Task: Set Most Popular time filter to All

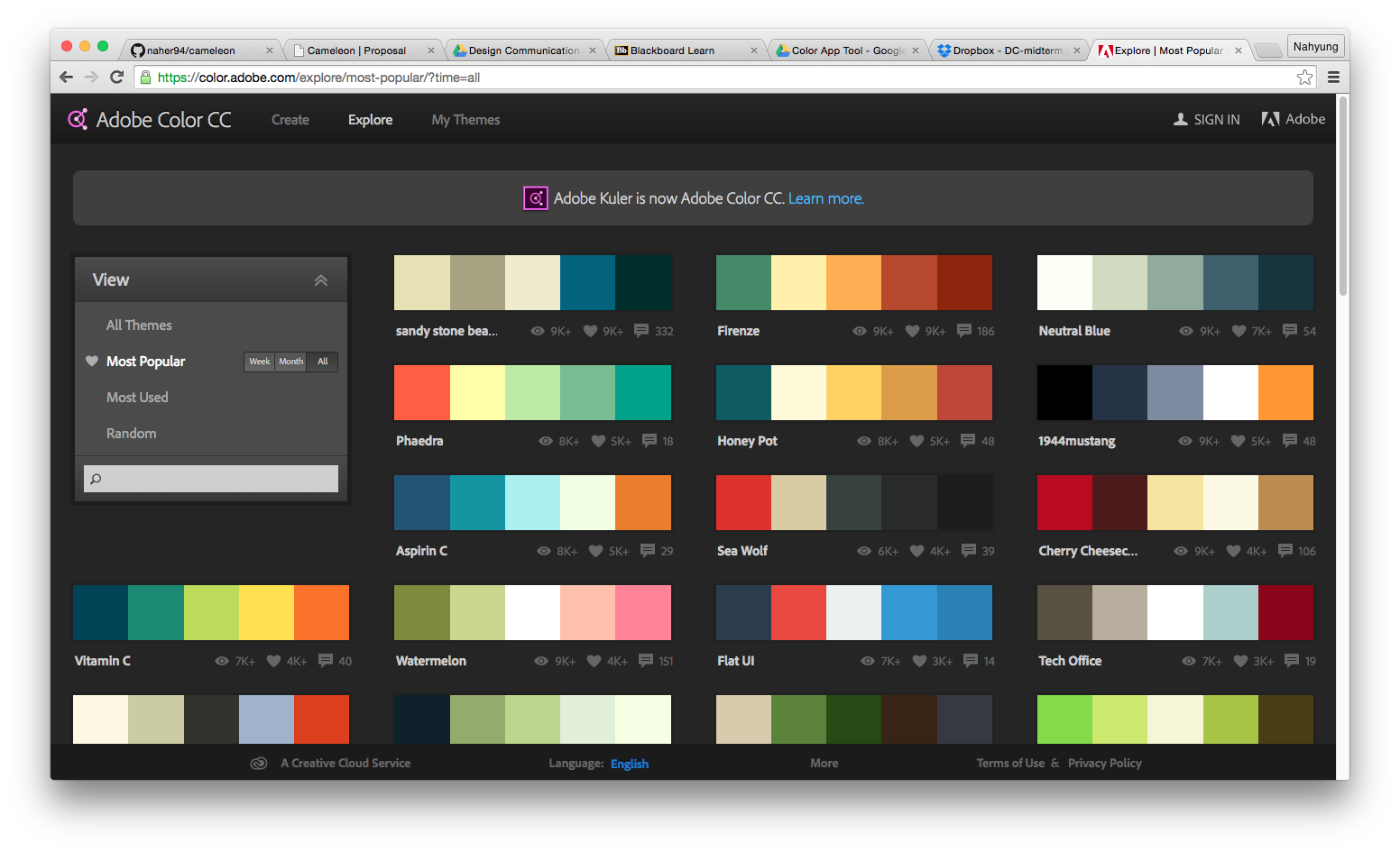Action: [322, 362]
